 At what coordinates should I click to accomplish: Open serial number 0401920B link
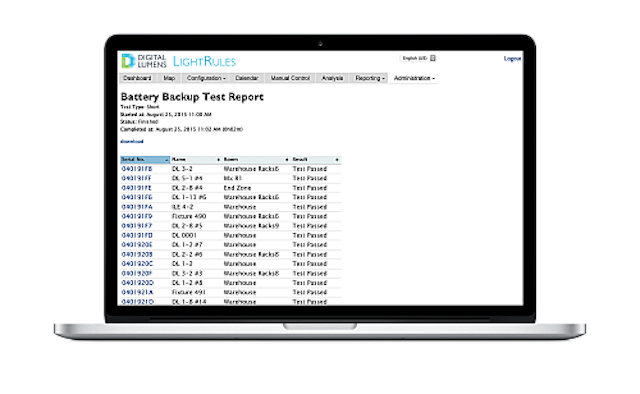click(137, 254)
